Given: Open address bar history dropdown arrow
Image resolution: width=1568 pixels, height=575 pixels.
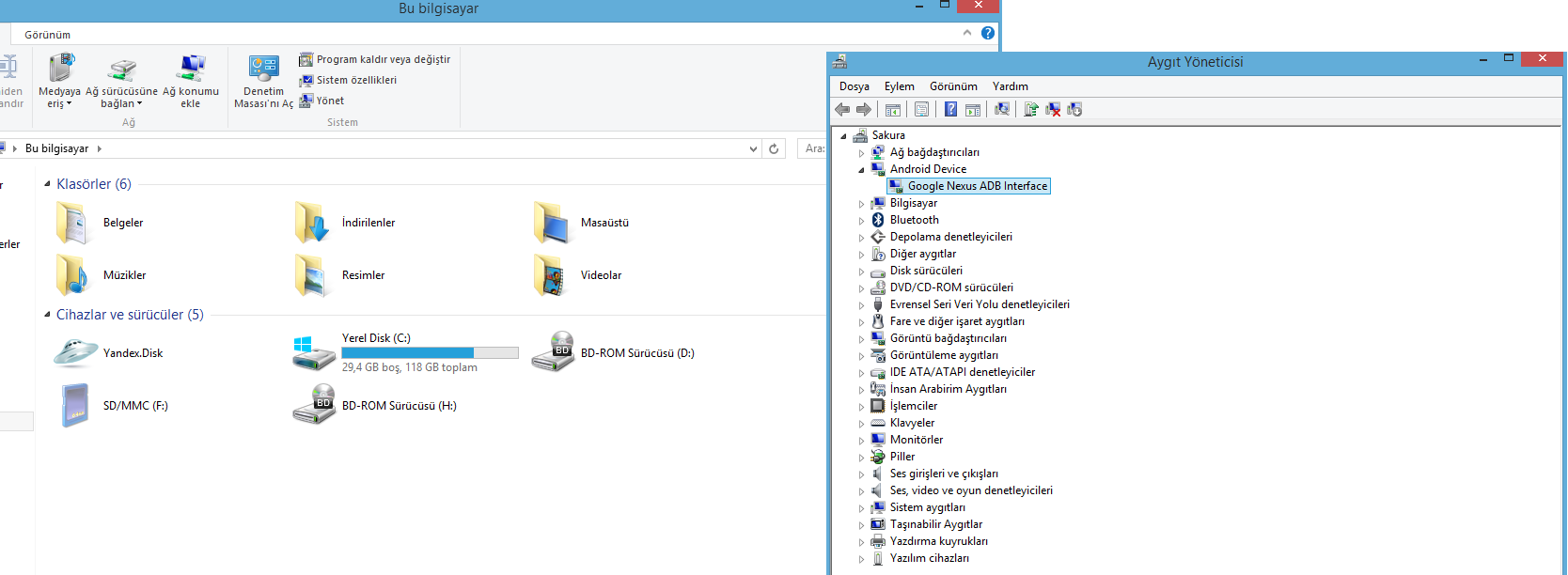Looking at the screenshot, I should [753, 148].
